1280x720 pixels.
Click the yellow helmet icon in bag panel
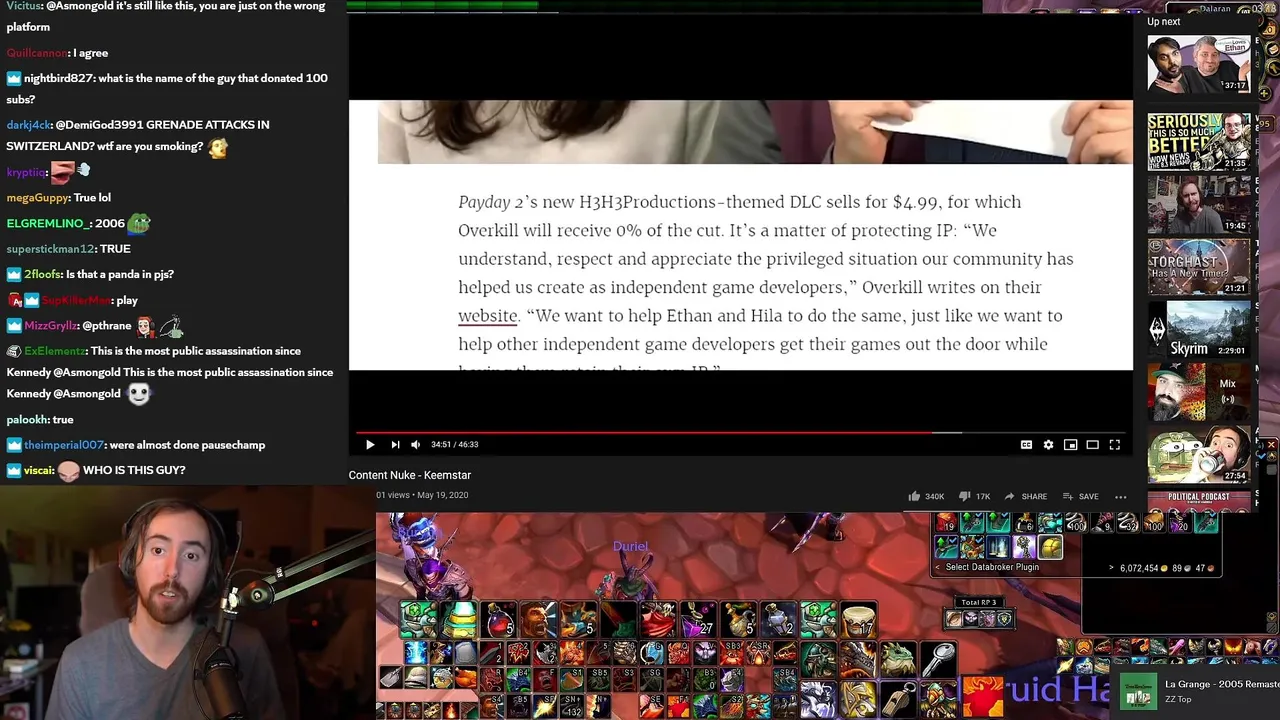[x=1051, y=547]
